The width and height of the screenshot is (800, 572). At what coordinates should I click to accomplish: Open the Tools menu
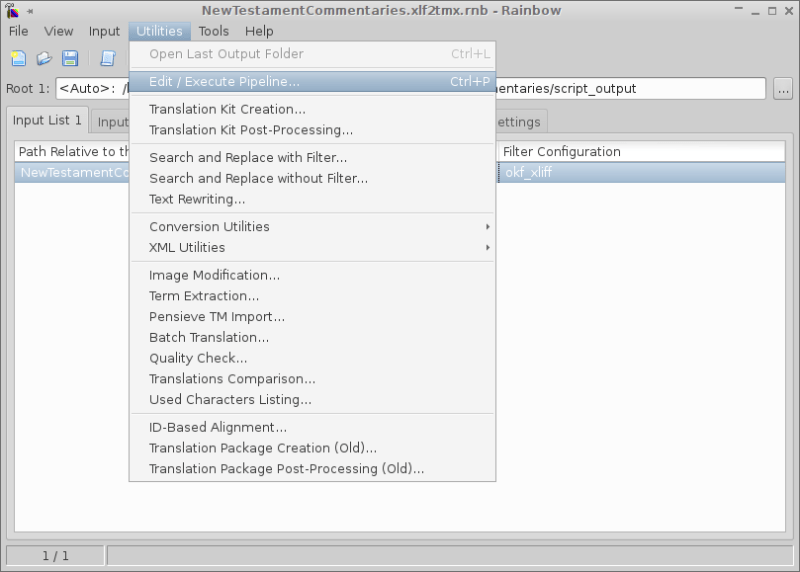pyautogui.click(x=214, y=31)
